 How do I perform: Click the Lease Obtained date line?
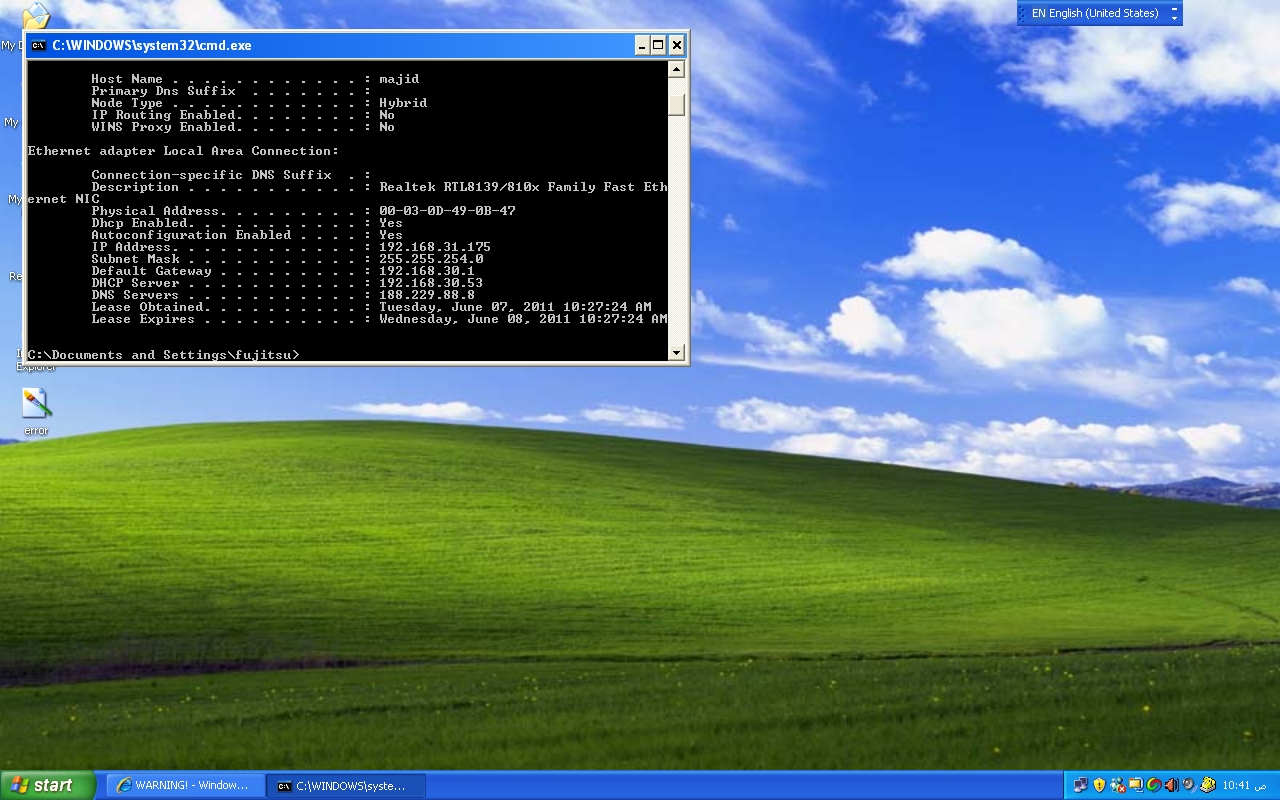371,307
